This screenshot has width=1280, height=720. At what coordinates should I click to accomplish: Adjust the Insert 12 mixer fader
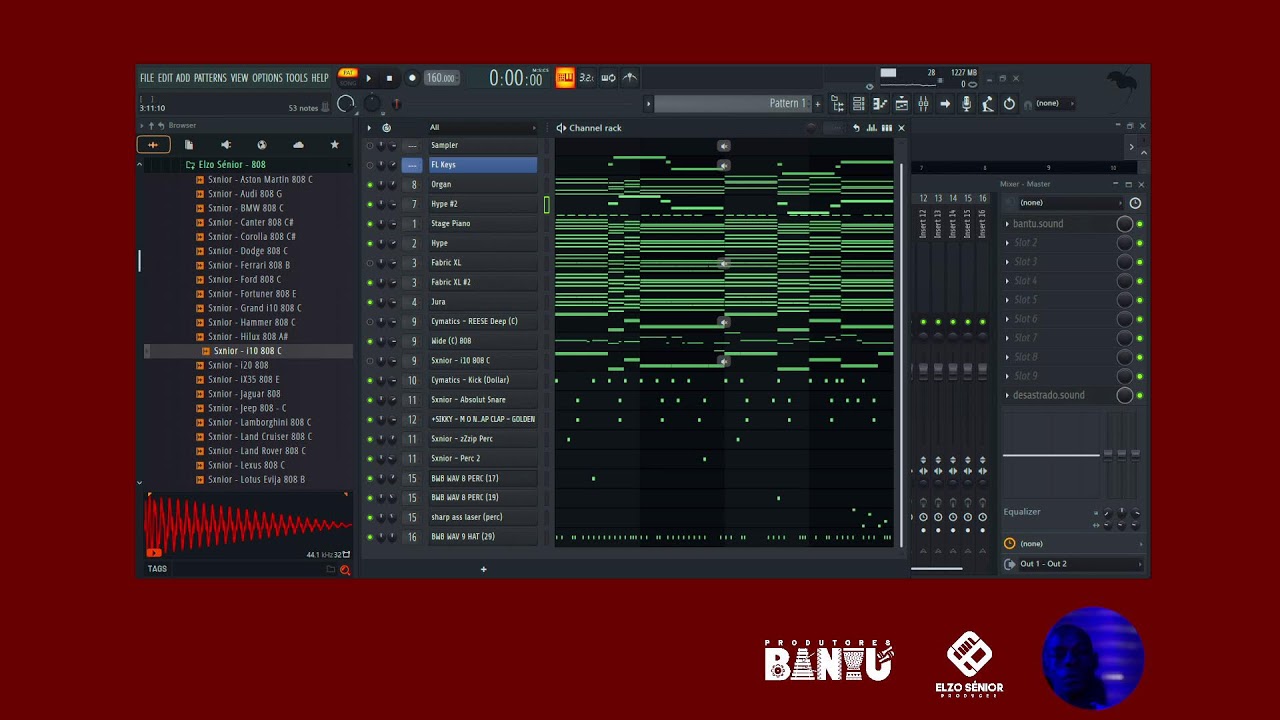[923, 370]
